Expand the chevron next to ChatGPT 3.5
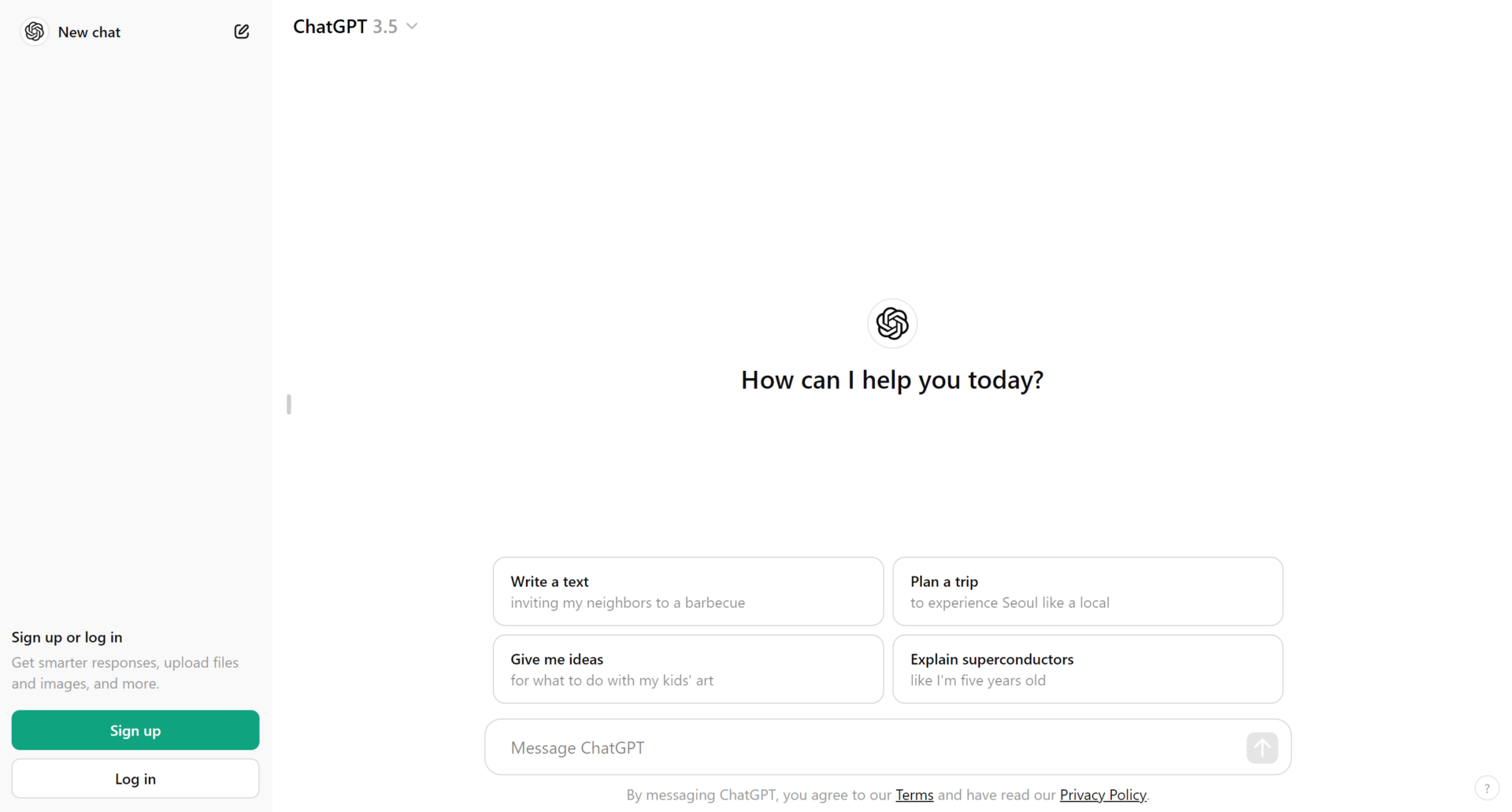 [412, 26]
